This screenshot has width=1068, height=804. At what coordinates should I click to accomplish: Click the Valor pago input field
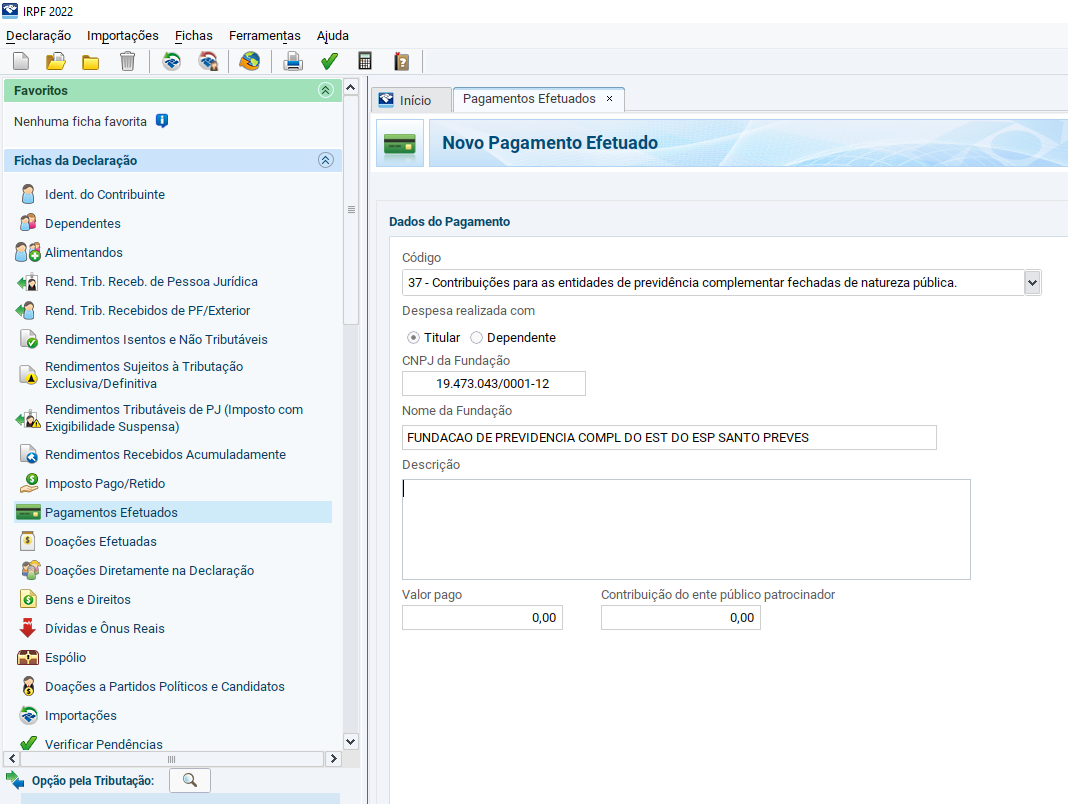(482, 618)
